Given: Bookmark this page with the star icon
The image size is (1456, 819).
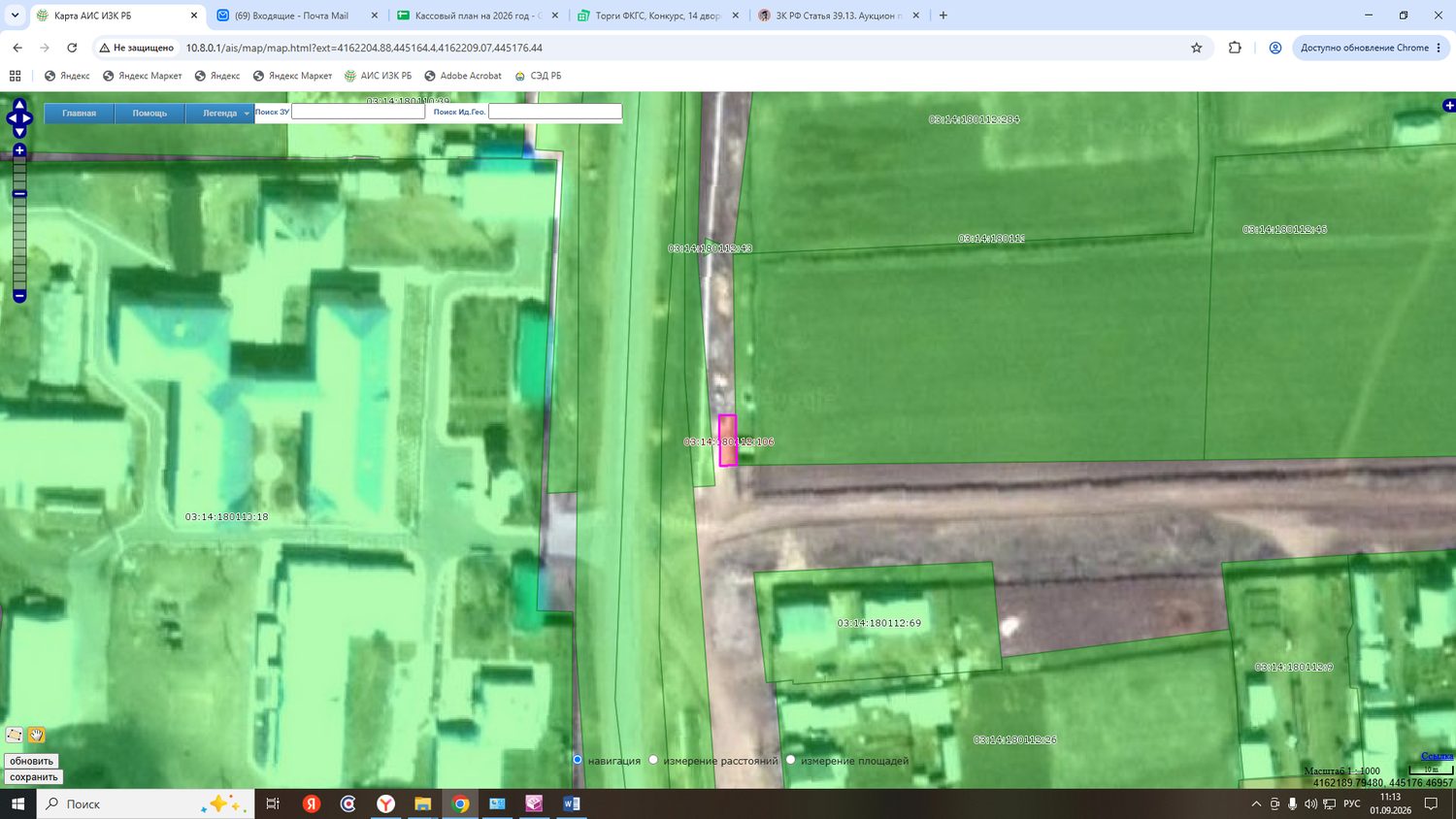Looking at the screenshot, I should [x=1197, y=48].
